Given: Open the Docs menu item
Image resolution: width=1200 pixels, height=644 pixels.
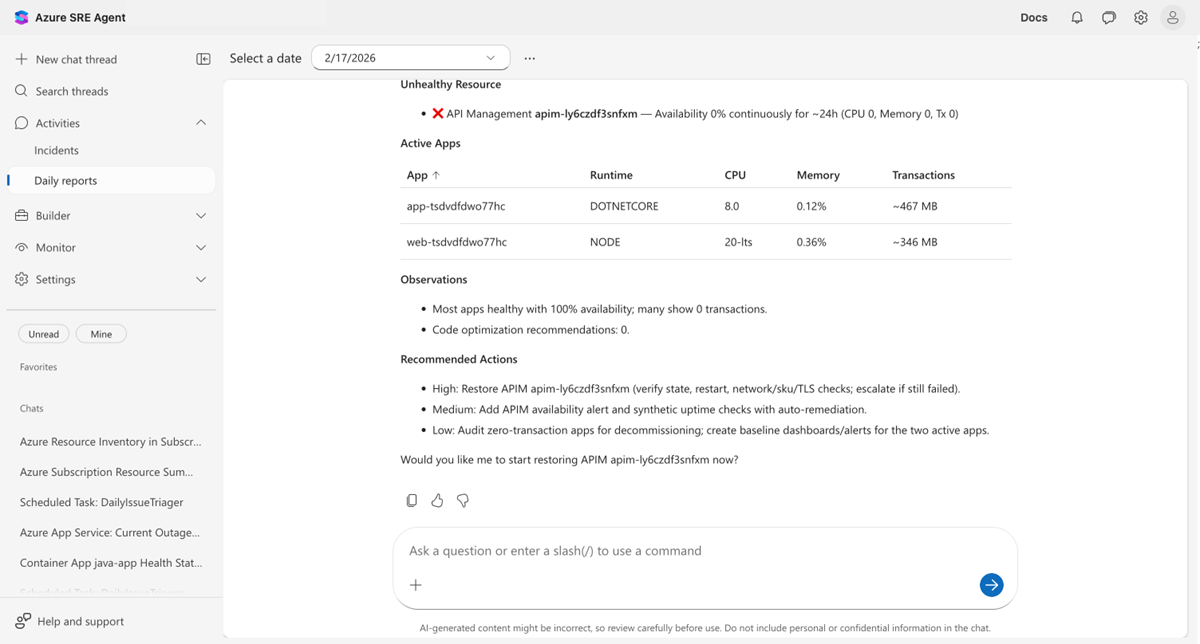Looking at the screenshot, I should pos(1033,17).
